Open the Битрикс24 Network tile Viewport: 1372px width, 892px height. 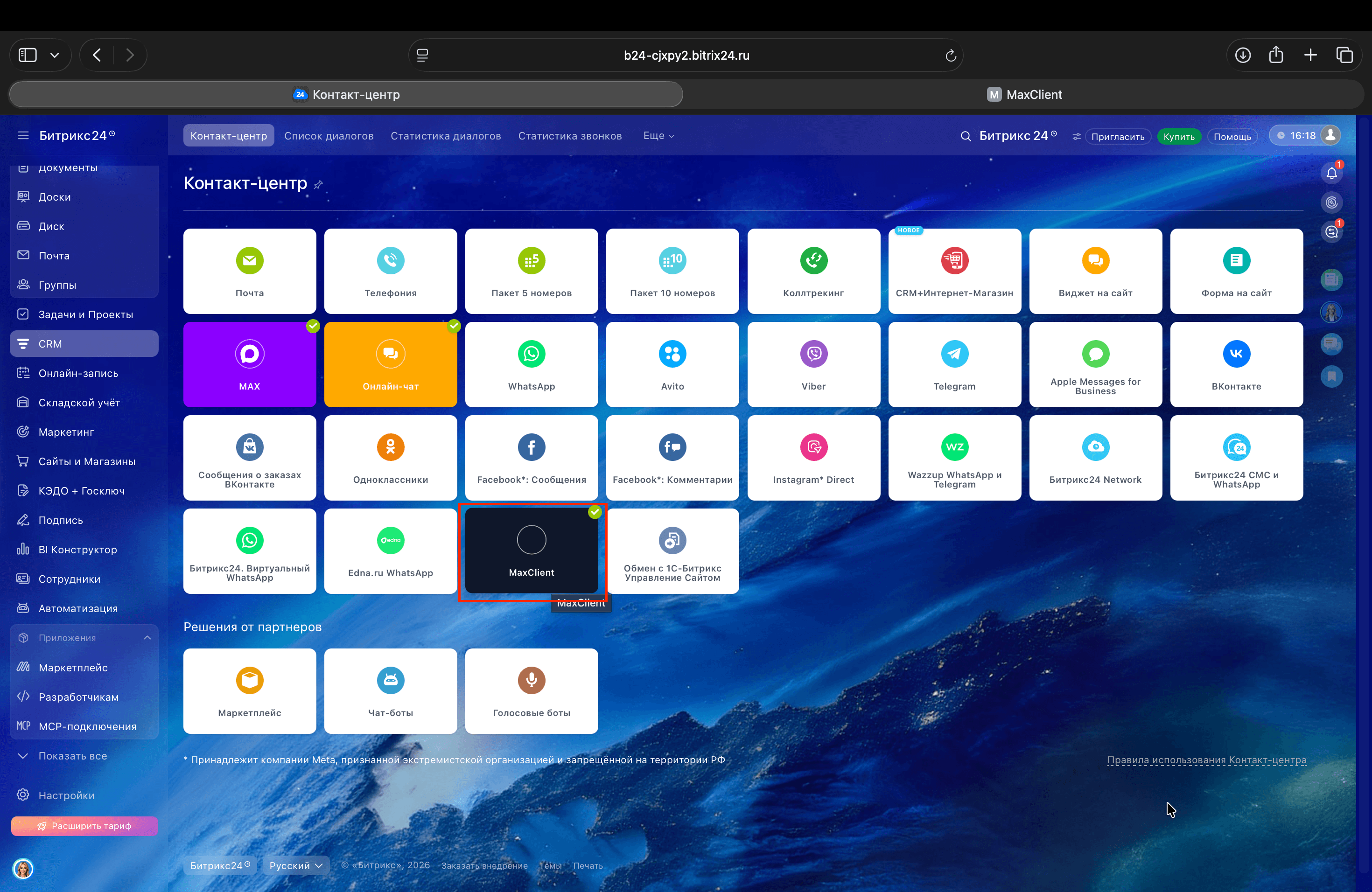click(x=1095, y=458)
